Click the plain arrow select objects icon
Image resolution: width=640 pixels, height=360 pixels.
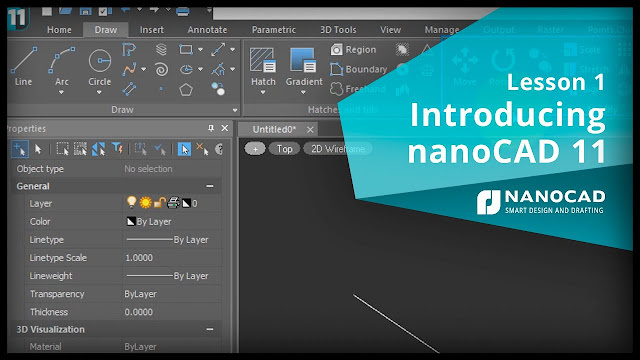click(x=38, y=149)
